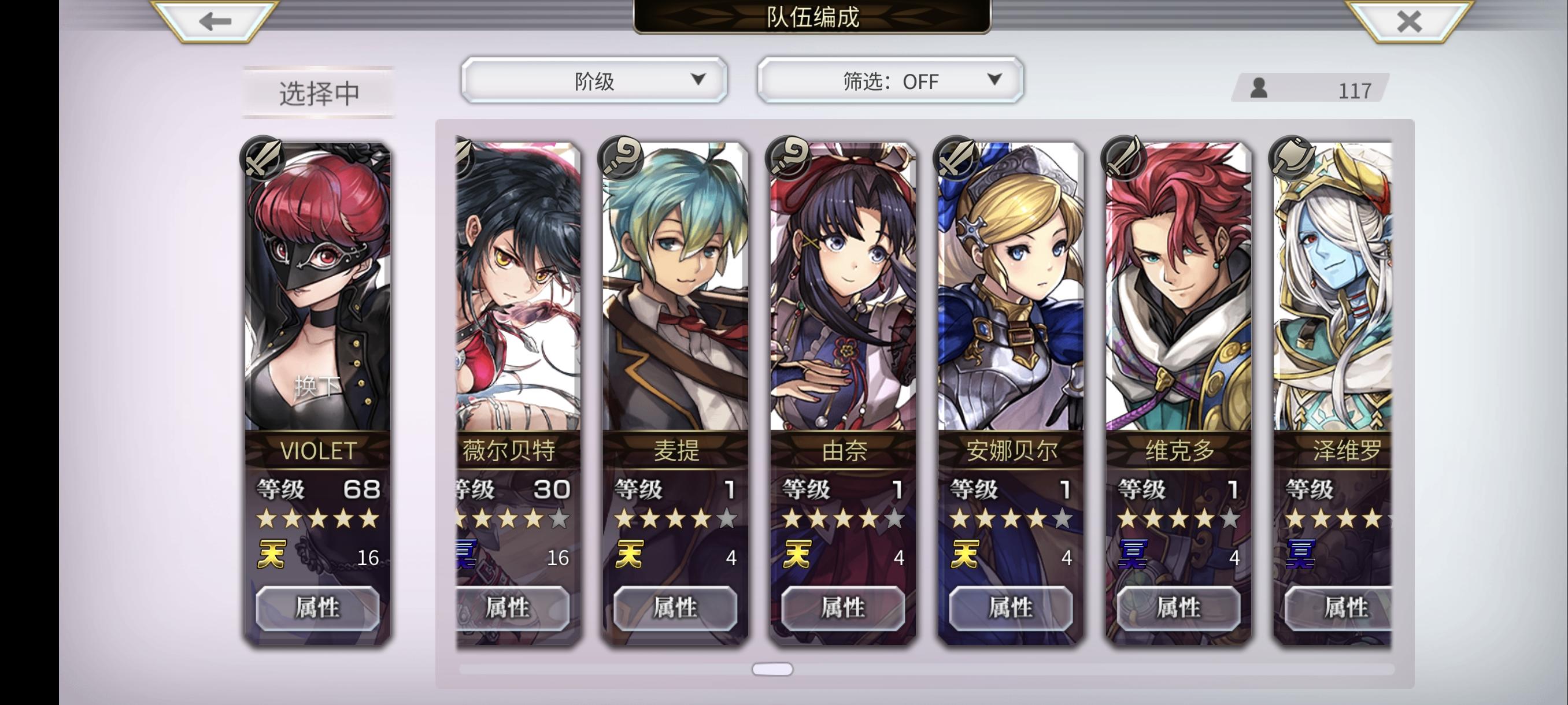Expand the 筛选: OFF filter dropdown
The height and width of the screenshot is (705, 1568).
coord(890,80)
